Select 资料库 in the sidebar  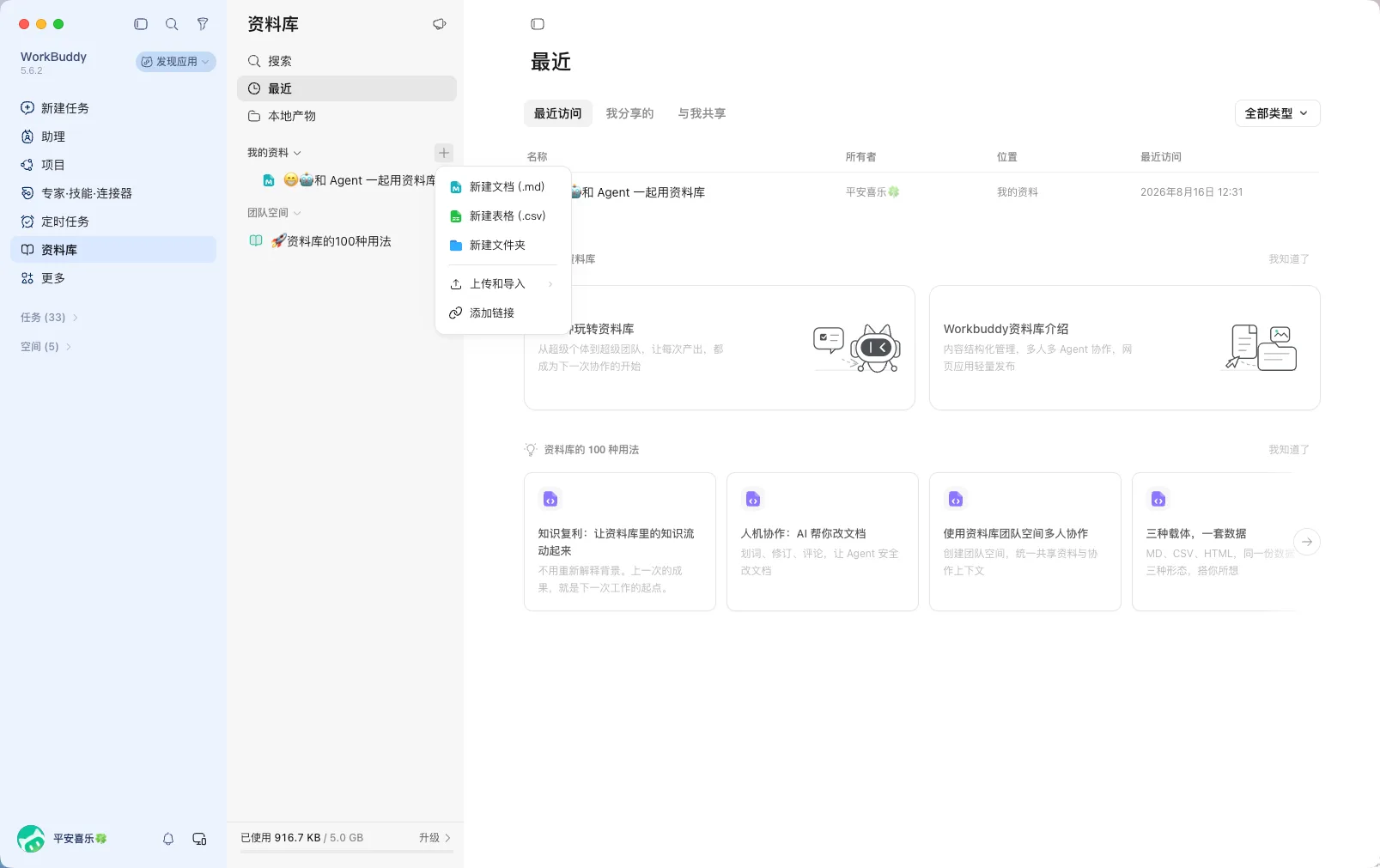pyautogui.click(x=113, y=250)
